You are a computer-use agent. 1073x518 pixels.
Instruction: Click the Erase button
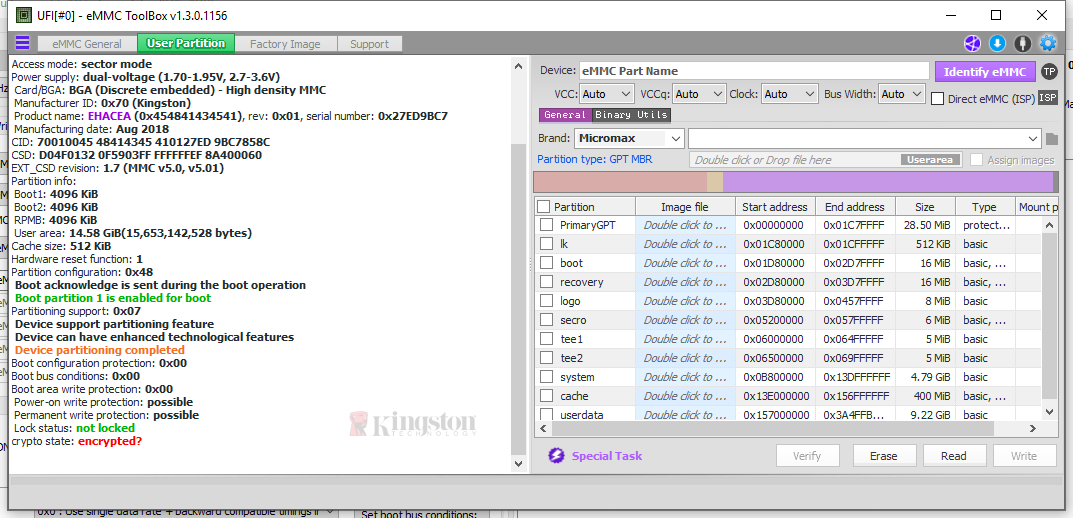coord(883,456)
